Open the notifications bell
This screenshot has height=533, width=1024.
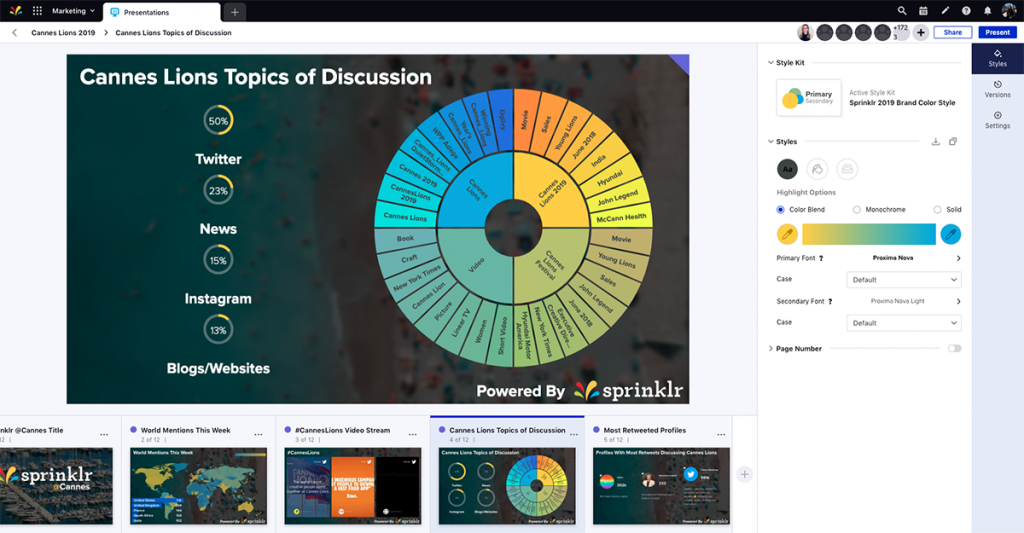(x=987, y=11)
